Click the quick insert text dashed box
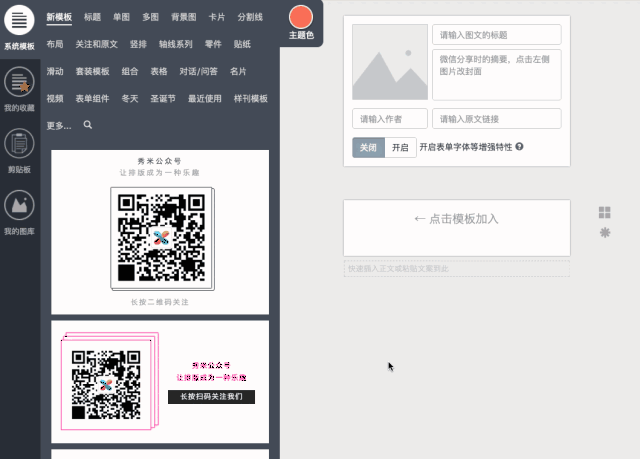Viewport: 640px width, 459px height. click(457, 268)
